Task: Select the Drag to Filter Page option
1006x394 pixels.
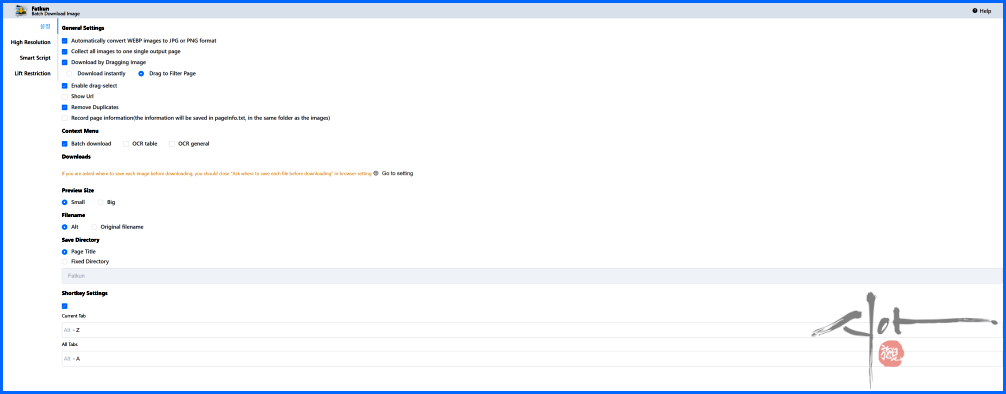Action: coord(141,74)
